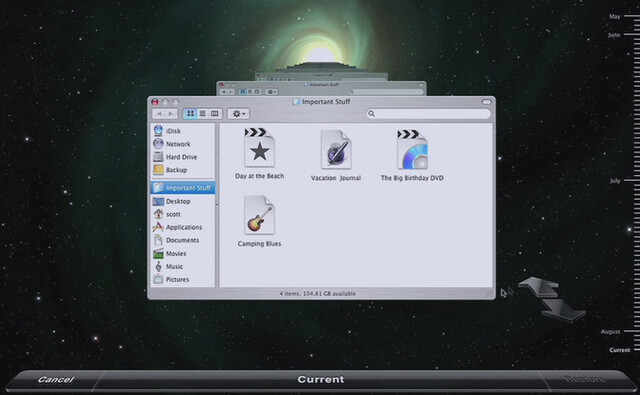
Task: Go back in Finder history
Action: pyautogui.click(x=159, y=113)
